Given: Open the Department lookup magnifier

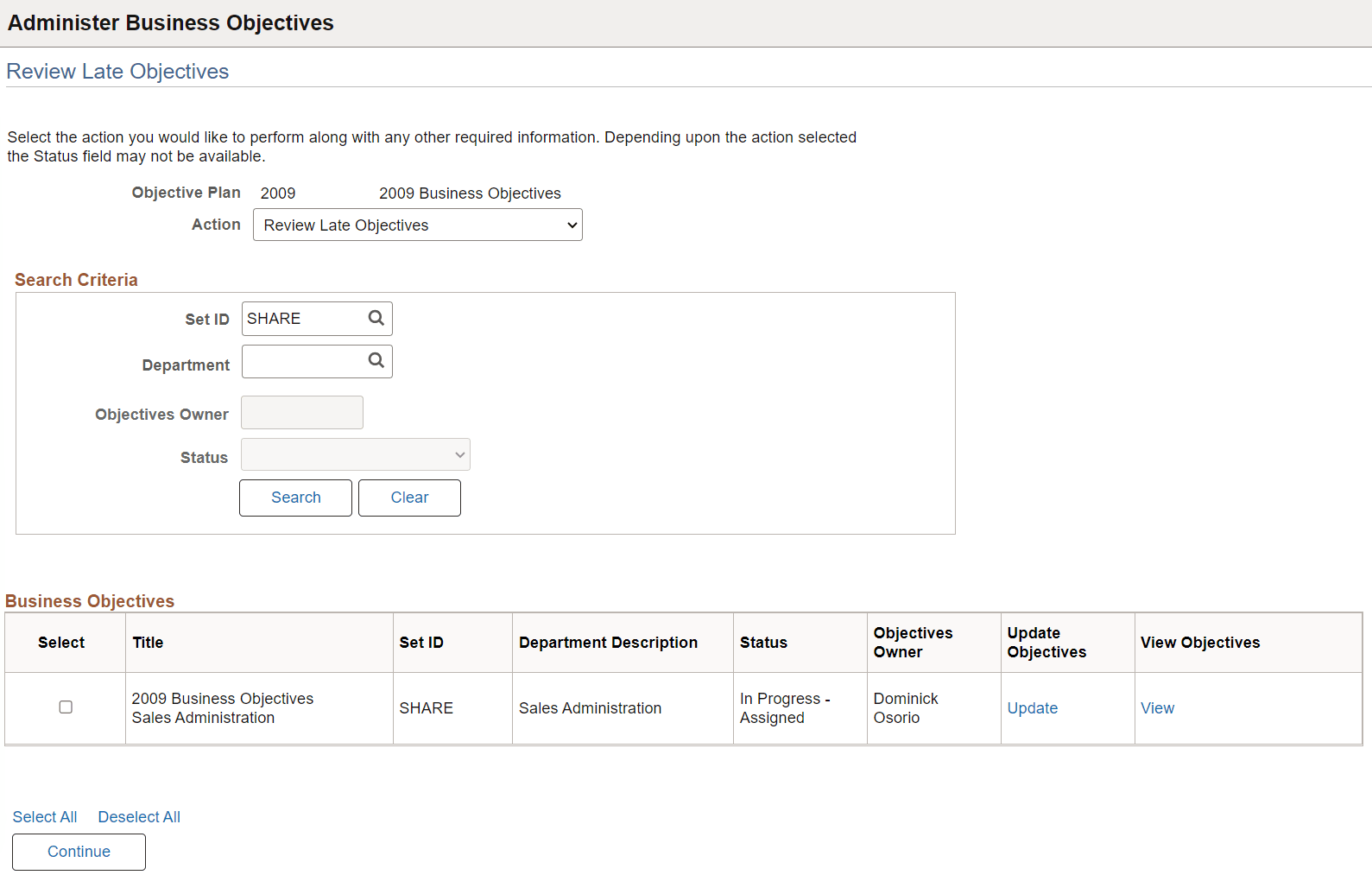Looking at the screenshot, I should 376,360.
